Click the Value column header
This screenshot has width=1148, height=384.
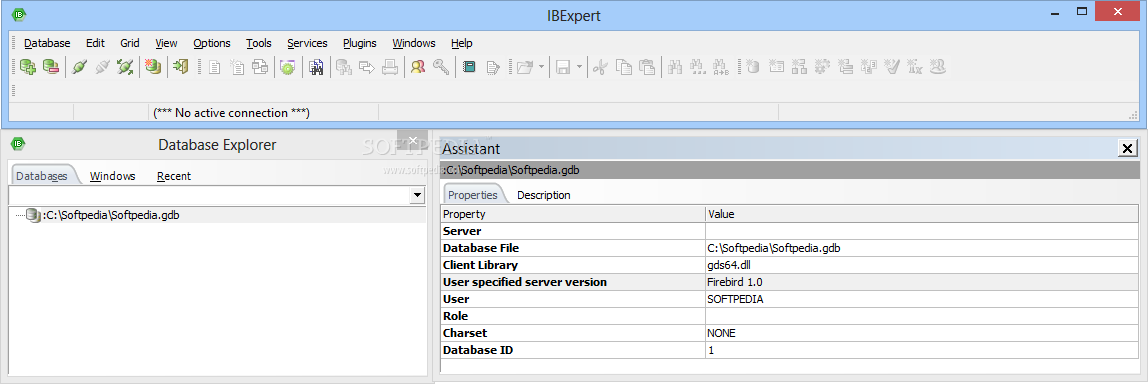coord(922,215)
